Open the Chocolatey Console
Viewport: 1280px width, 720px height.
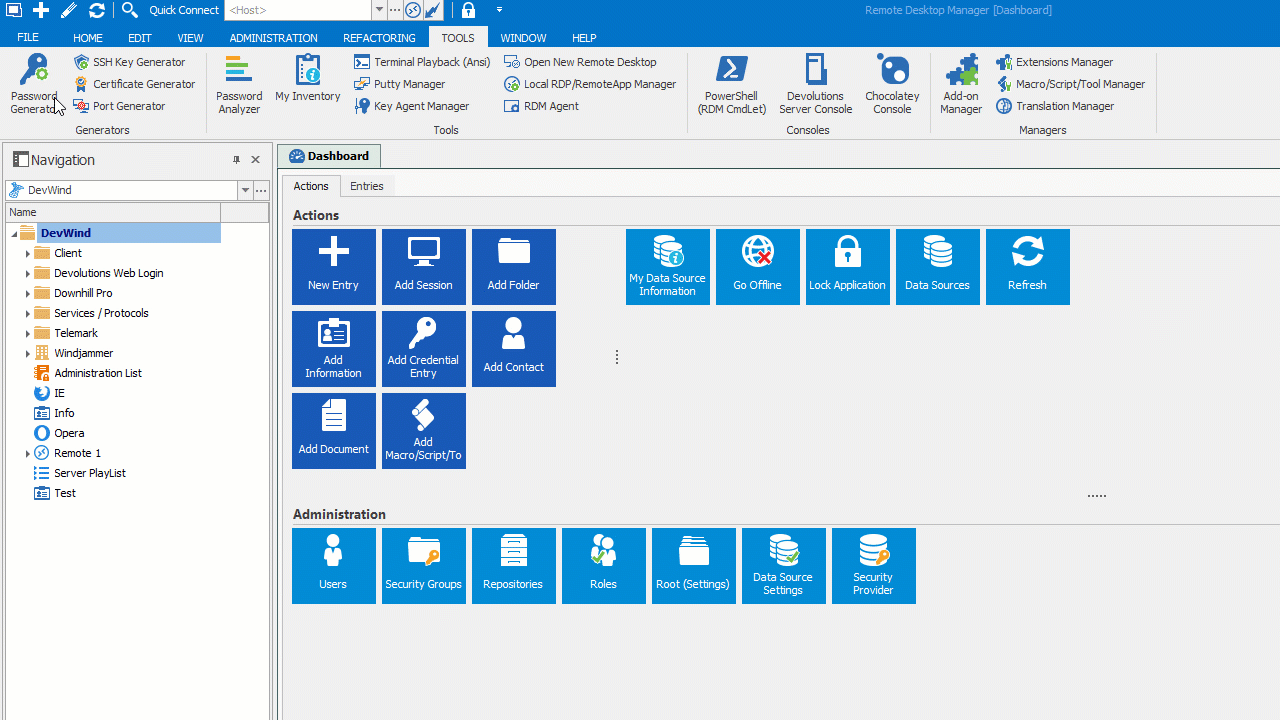[x=892, y=85]
